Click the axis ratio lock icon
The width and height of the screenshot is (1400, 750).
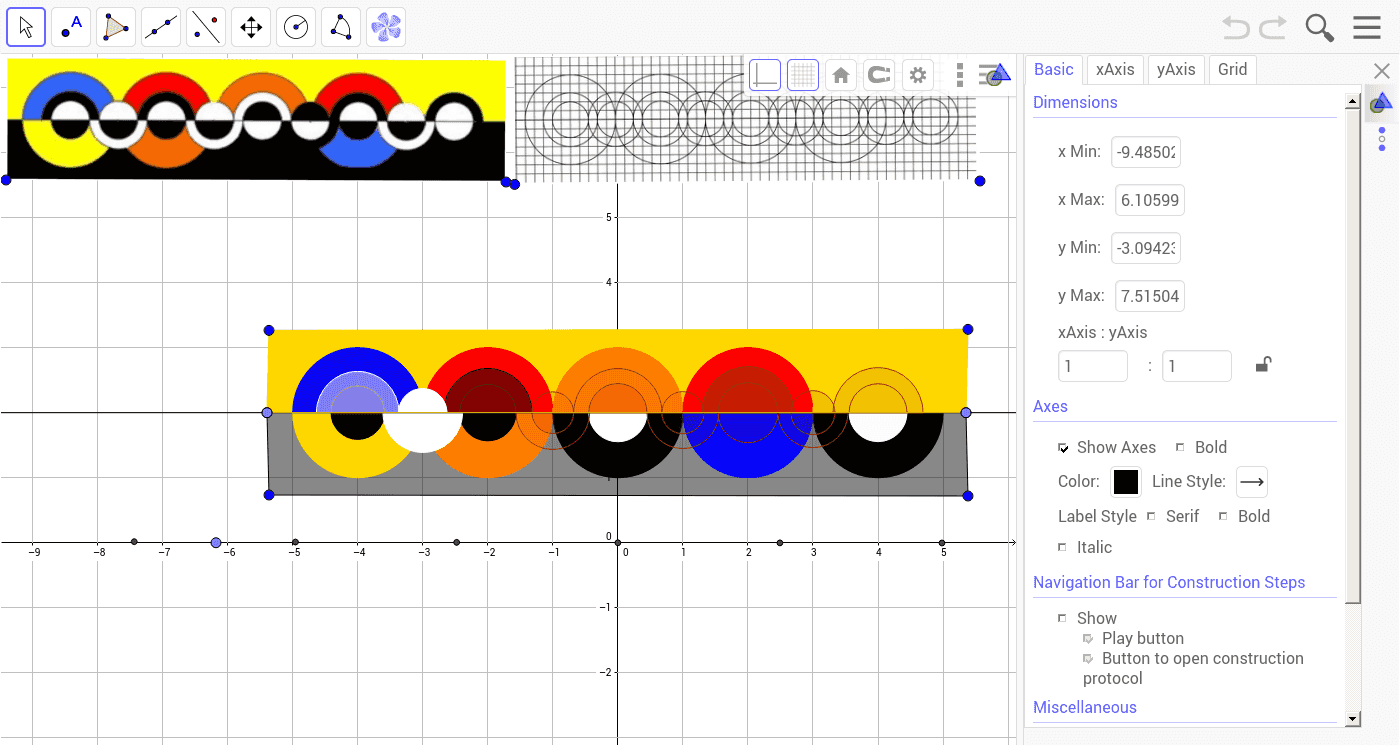pos(1263,365)
